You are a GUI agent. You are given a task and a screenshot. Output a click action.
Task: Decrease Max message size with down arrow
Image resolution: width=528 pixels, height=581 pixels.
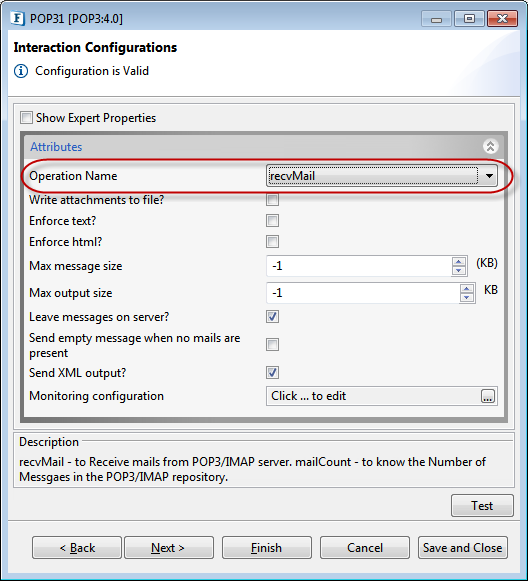(x=459, y=270)
